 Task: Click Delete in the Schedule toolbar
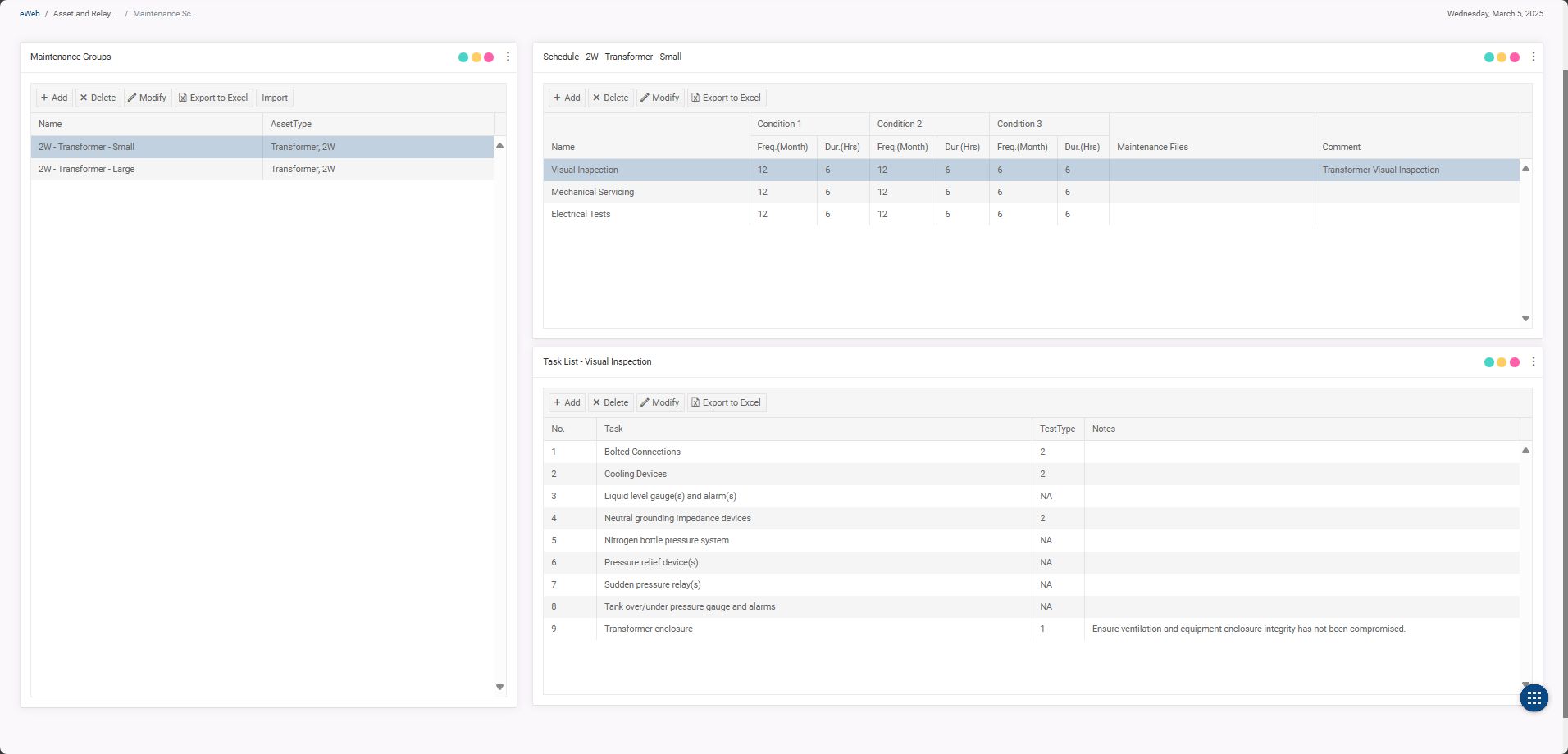coord(610,98)
